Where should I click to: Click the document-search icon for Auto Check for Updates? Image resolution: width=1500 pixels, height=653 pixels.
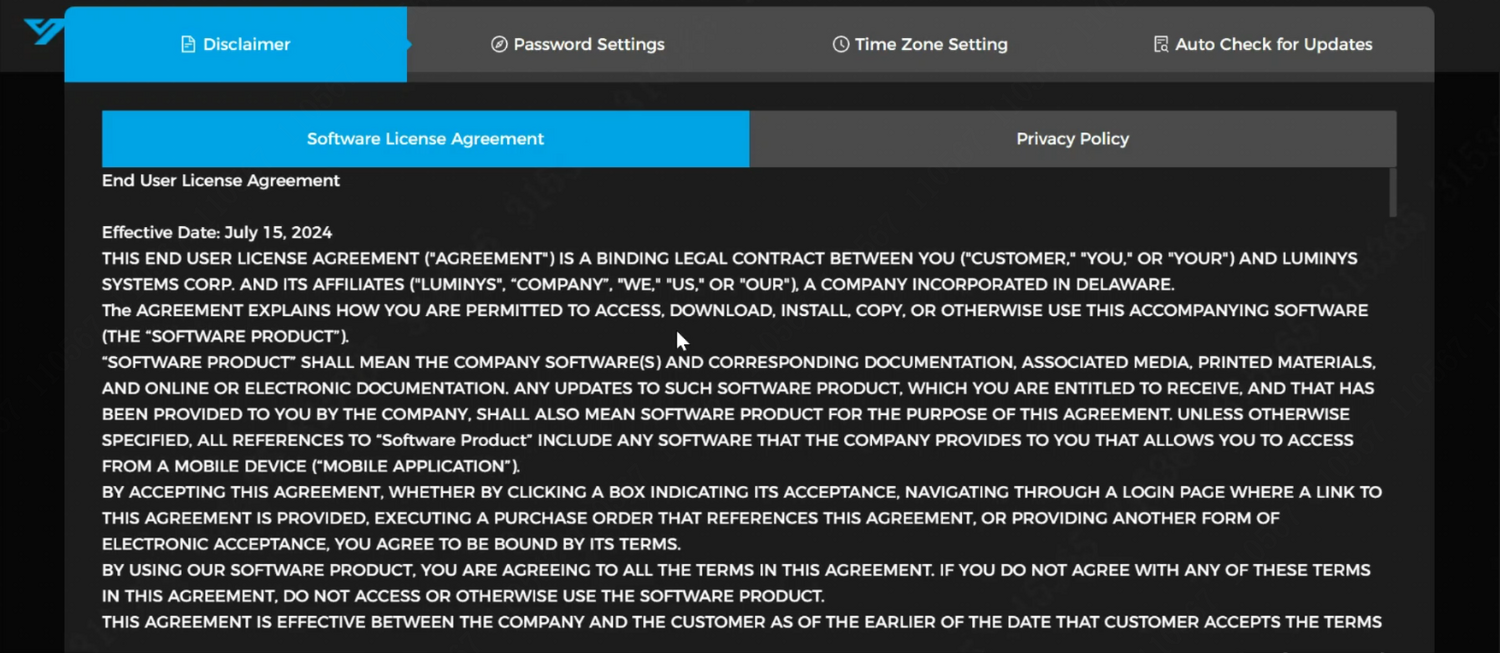click(x=1160, y=44)
